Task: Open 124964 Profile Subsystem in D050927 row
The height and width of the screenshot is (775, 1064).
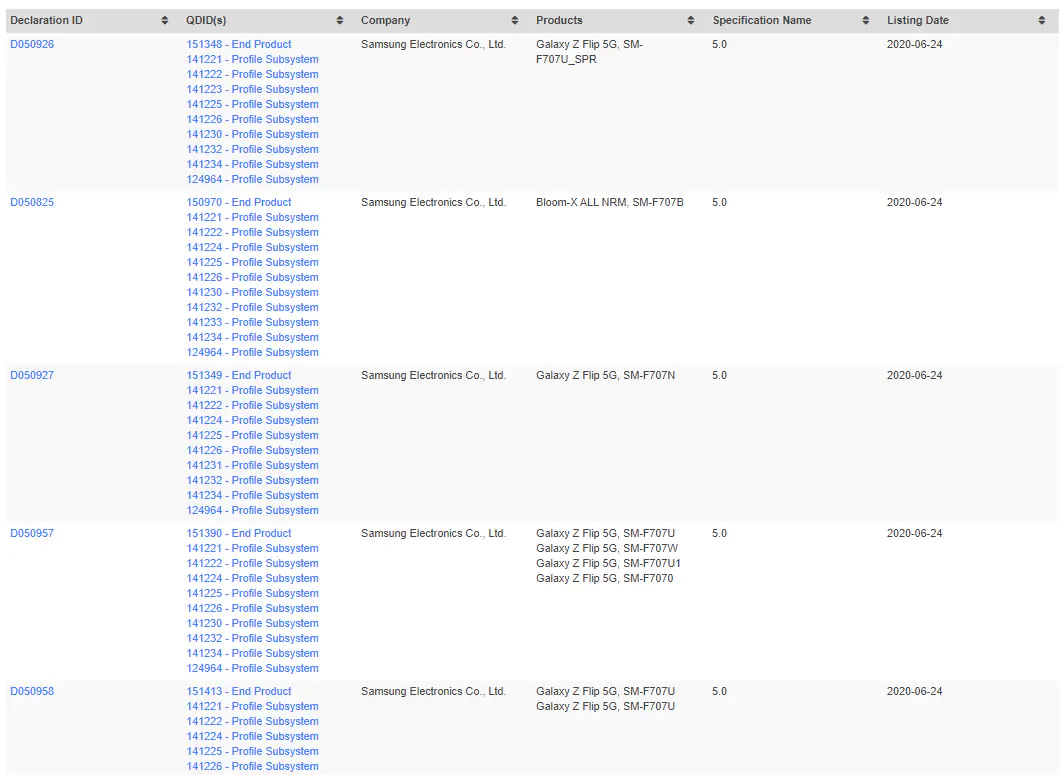Action: (x=252, y=510)
